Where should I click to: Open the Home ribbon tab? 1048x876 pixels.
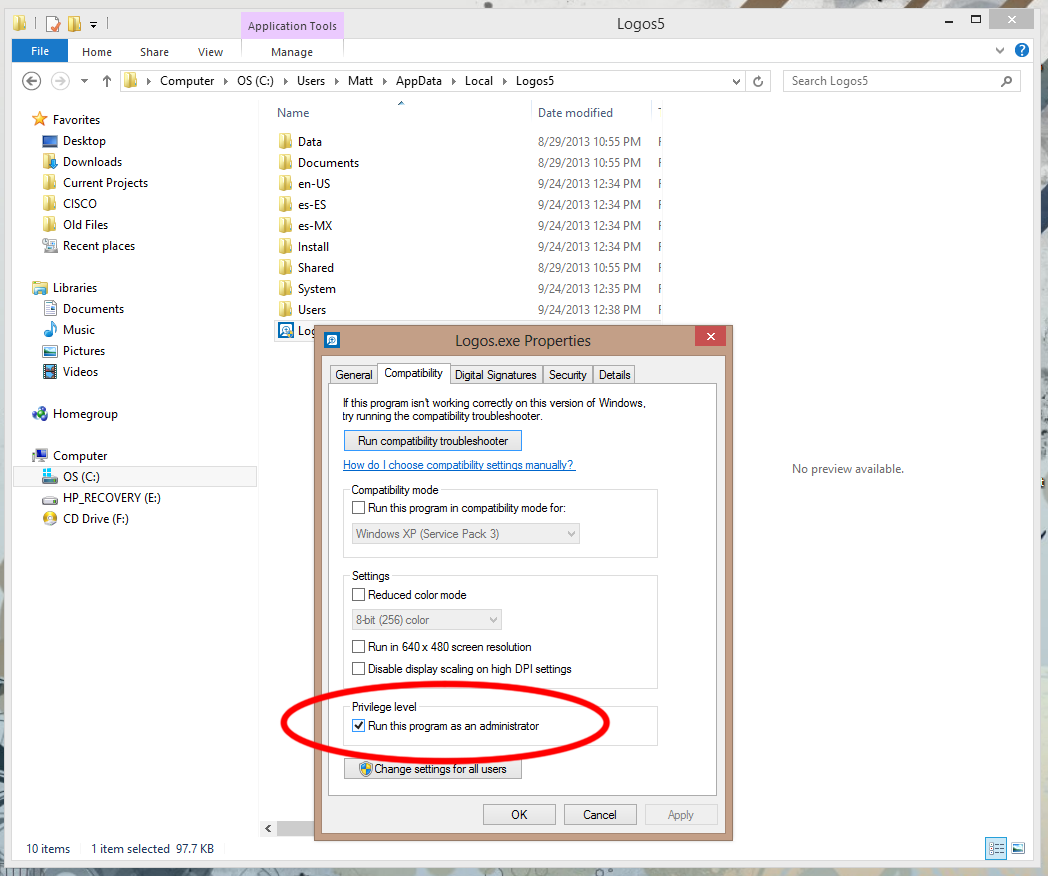97,51
